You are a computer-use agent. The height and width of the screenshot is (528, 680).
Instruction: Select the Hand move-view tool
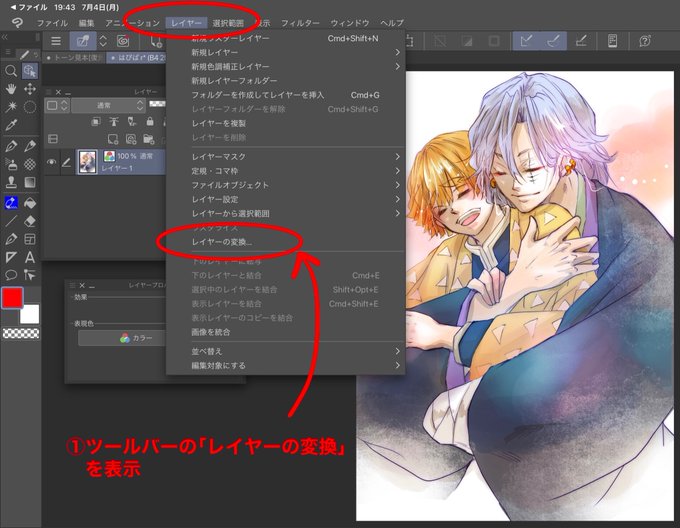(x=11, y=89)
